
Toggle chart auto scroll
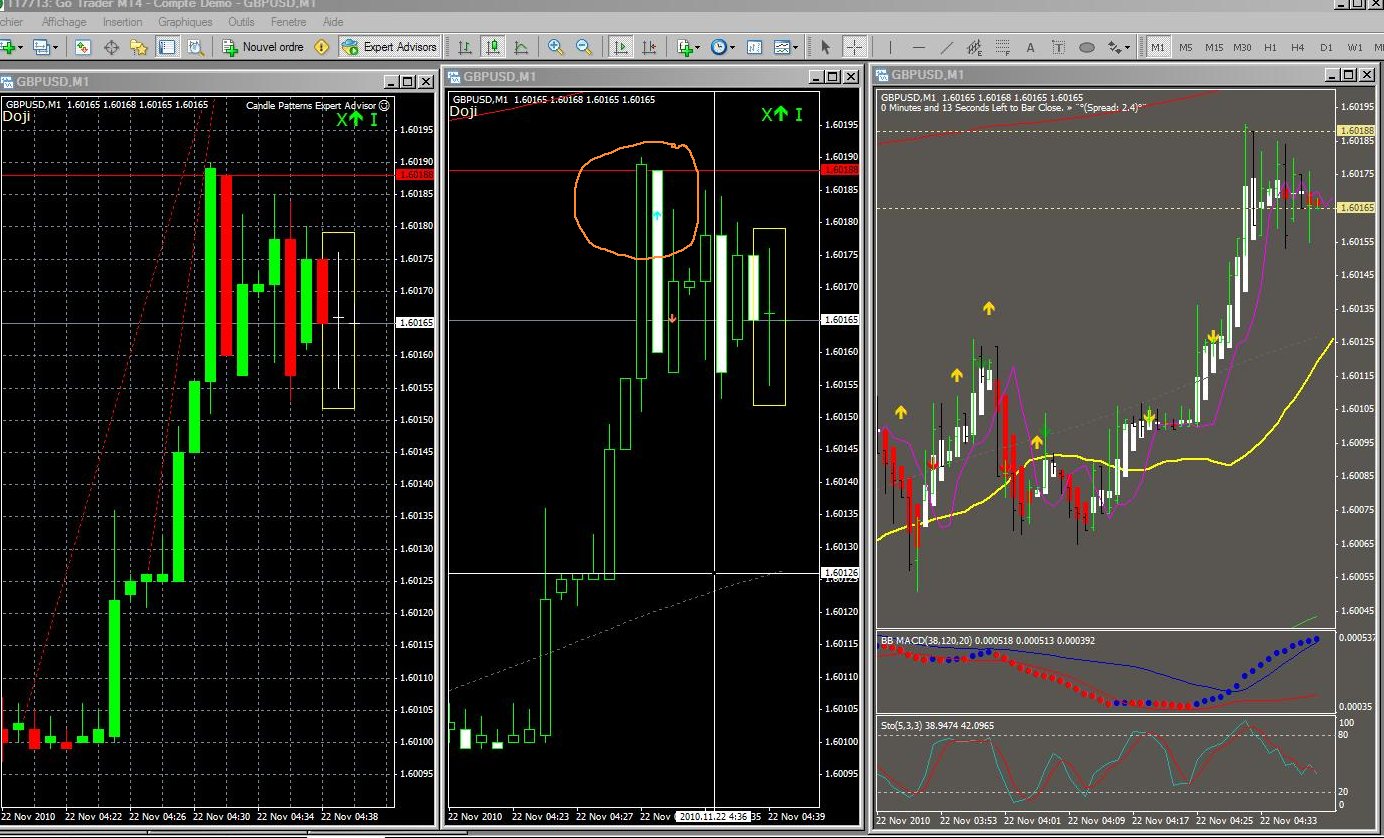[x=621, y=47]
